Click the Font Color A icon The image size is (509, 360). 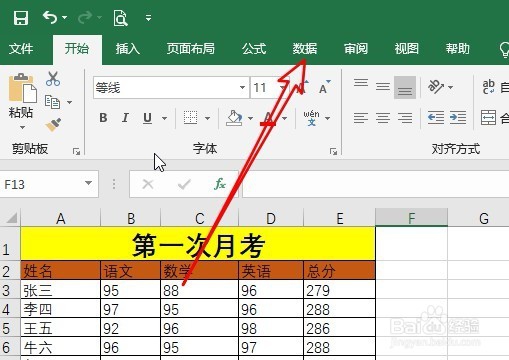point(268,118)
